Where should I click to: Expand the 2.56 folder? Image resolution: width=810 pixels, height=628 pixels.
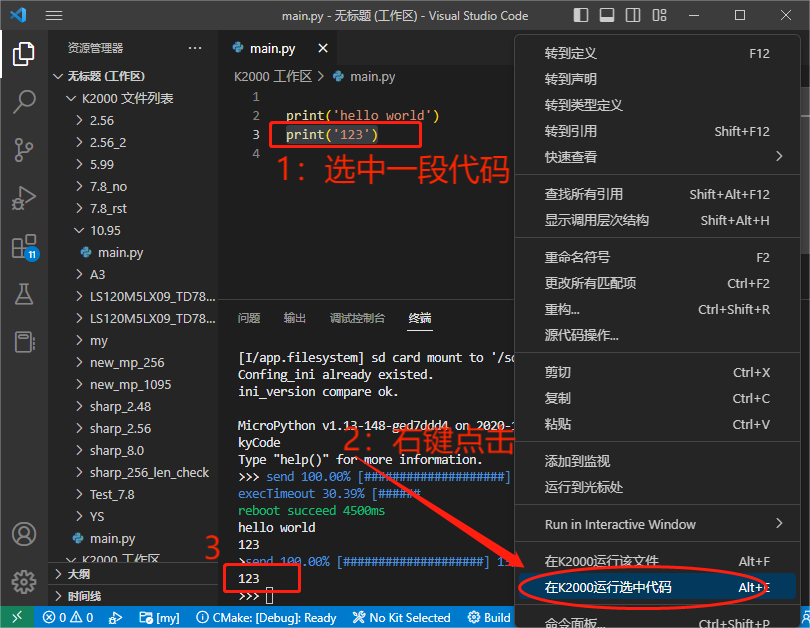(134, 120)
